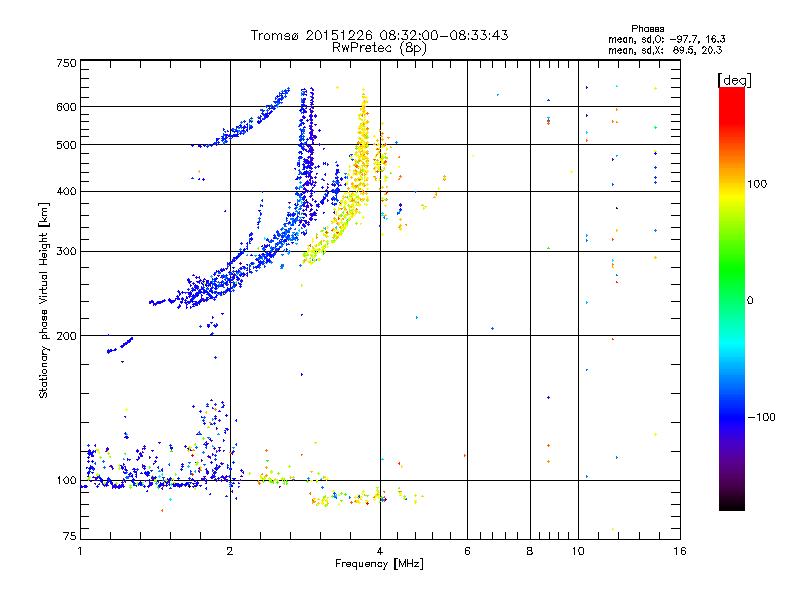Image resolution: width=800 pixels, height=600 pixels.
Task: Click the x-axis tick label '1'
Action: [x=81, y=551]
